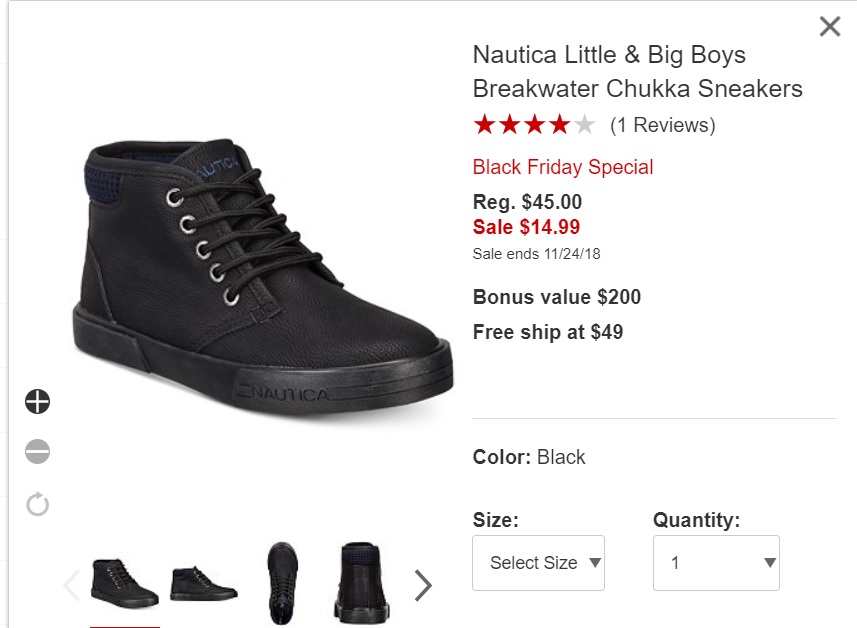Screen dimensions: 857x628
Task: Reset the image view with the refresh icon
Action: point(37,504)
